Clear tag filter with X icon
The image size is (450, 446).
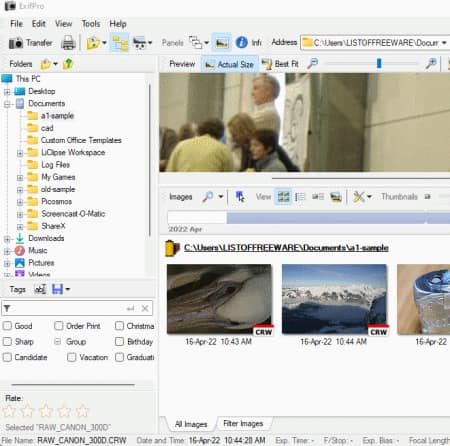click(x=145, y=308)
